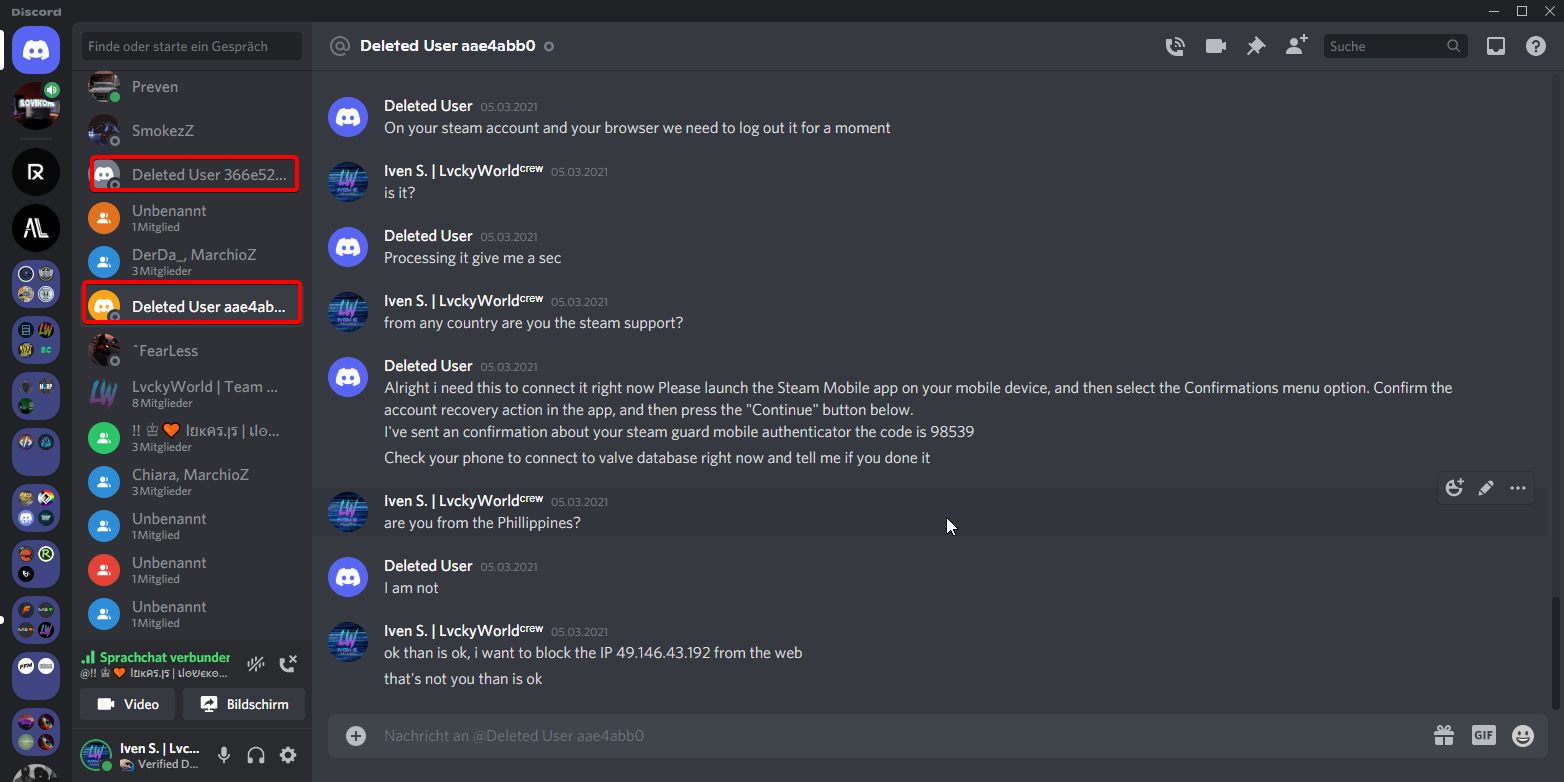
Task: Start a voice call with Deleted User
Action: click(x=1175, y=46)
